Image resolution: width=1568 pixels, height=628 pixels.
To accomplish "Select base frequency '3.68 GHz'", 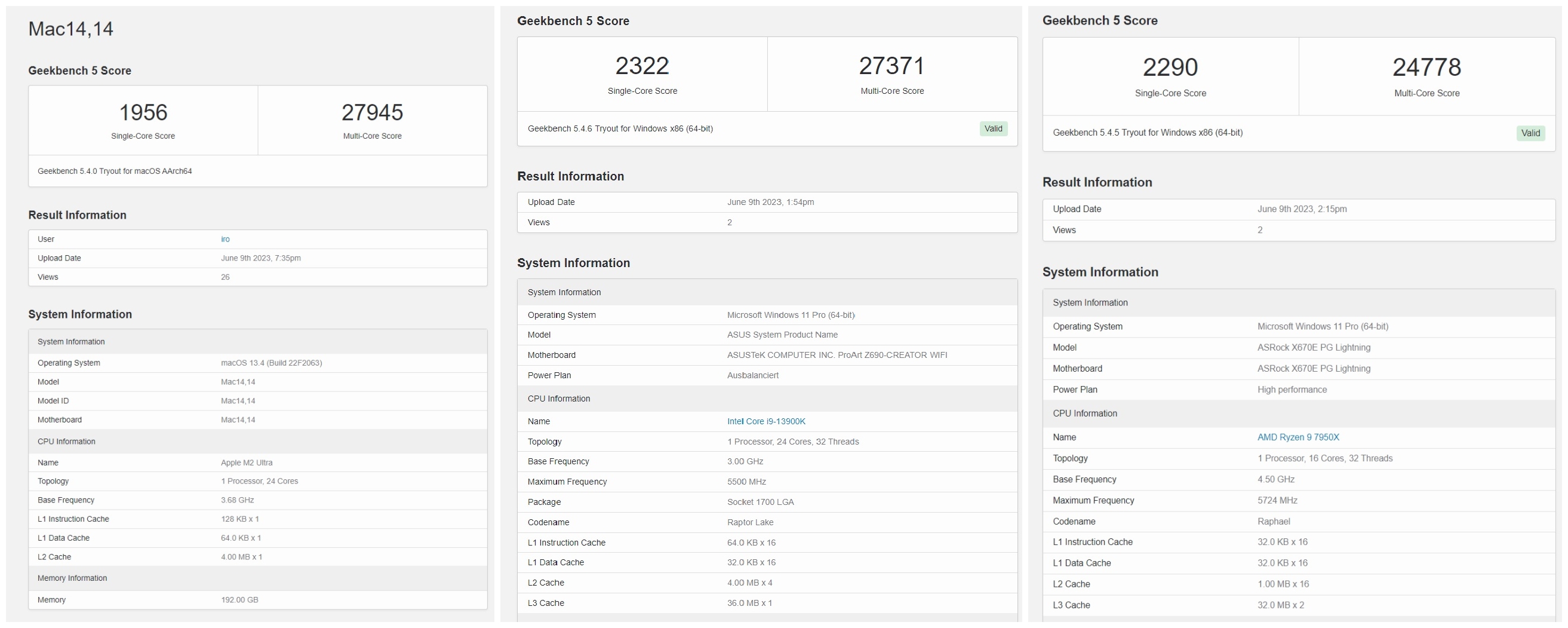I will pyautogui.click(x=238, y=500).
